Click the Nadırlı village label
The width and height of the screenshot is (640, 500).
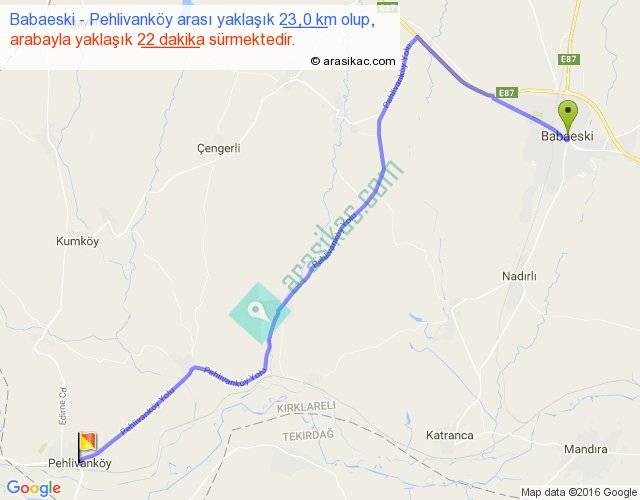pyautogui.click(x=519, y=276)
